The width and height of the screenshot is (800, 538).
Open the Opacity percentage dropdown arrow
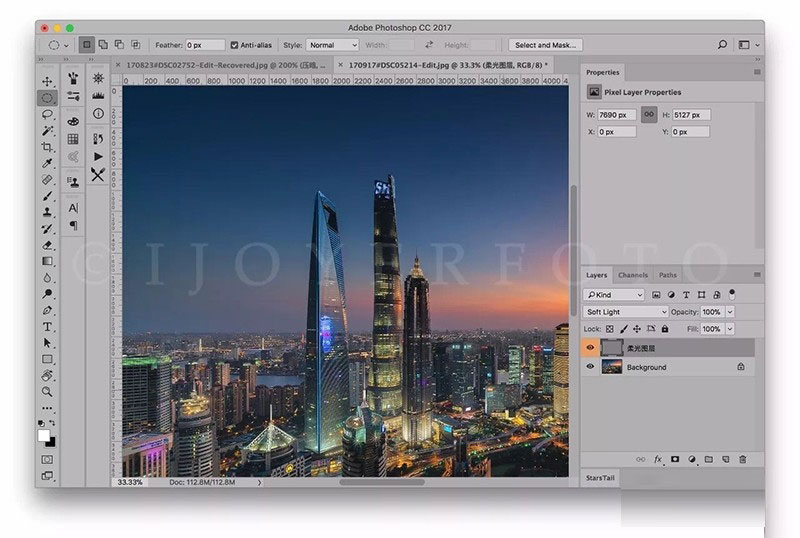(x=729, y=312)
